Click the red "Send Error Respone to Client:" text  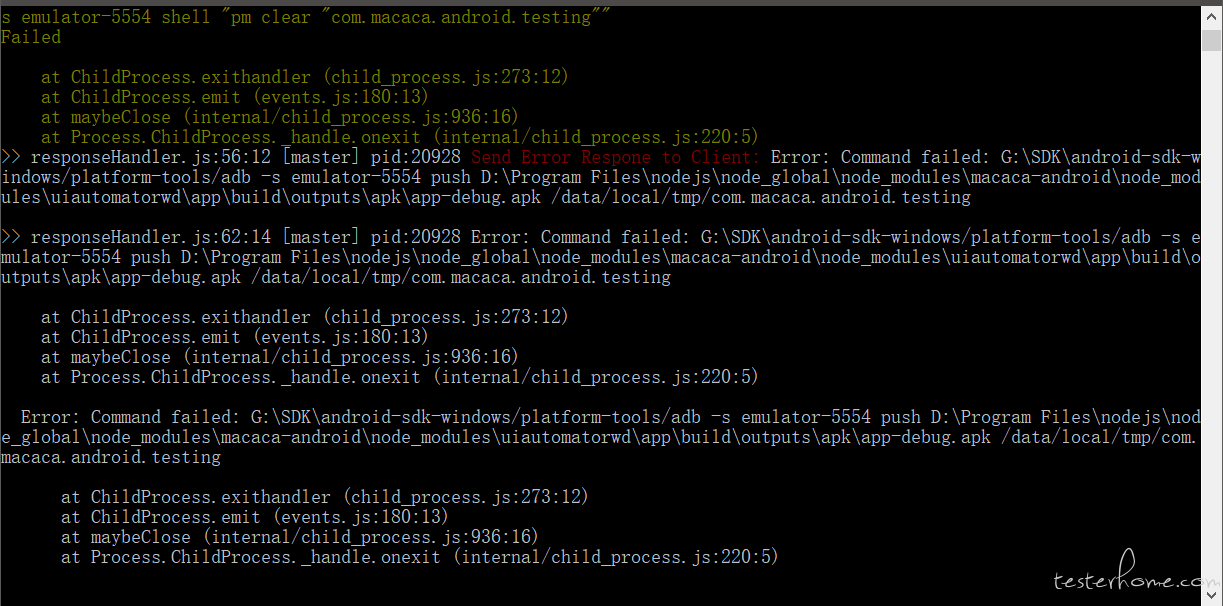click(616, 157)
